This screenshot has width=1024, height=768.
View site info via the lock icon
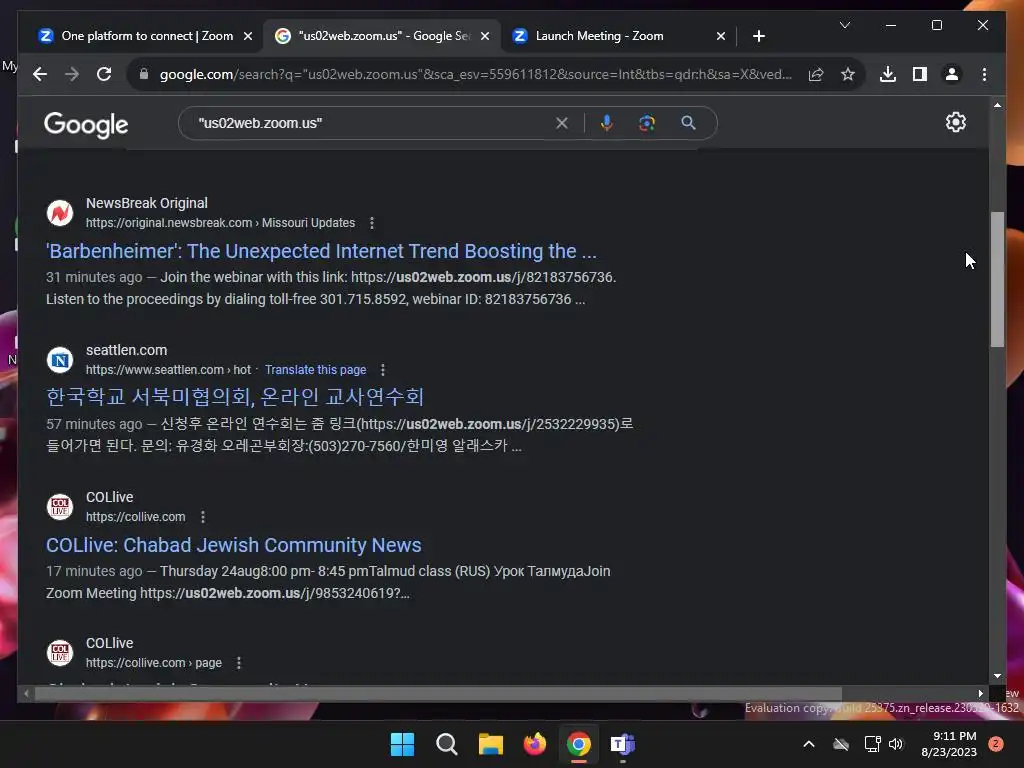144,74
